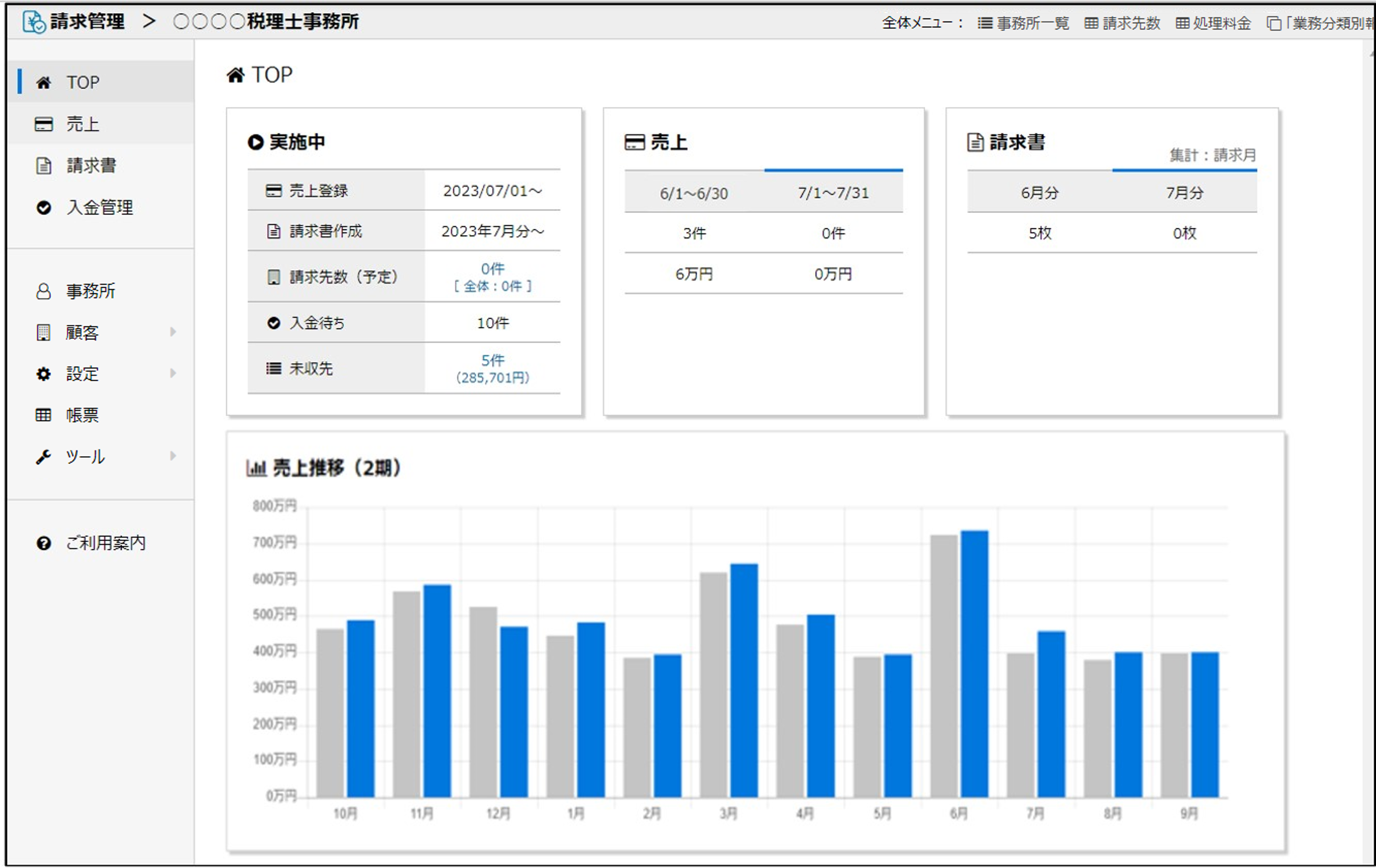Click the home icon beside TOP in sidebar

43,83
